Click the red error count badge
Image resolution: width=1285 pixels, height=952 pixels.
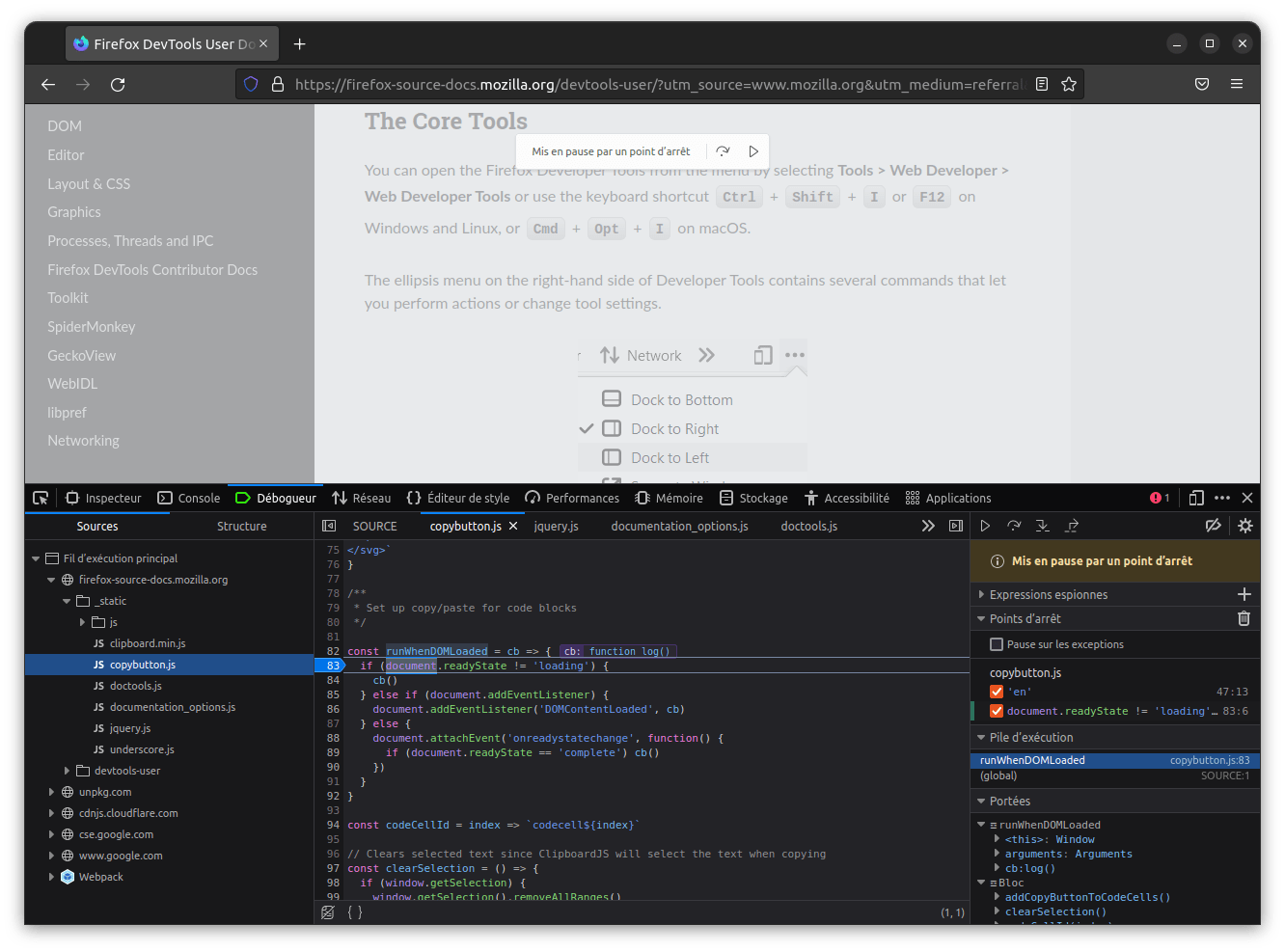pos(1160,498)
